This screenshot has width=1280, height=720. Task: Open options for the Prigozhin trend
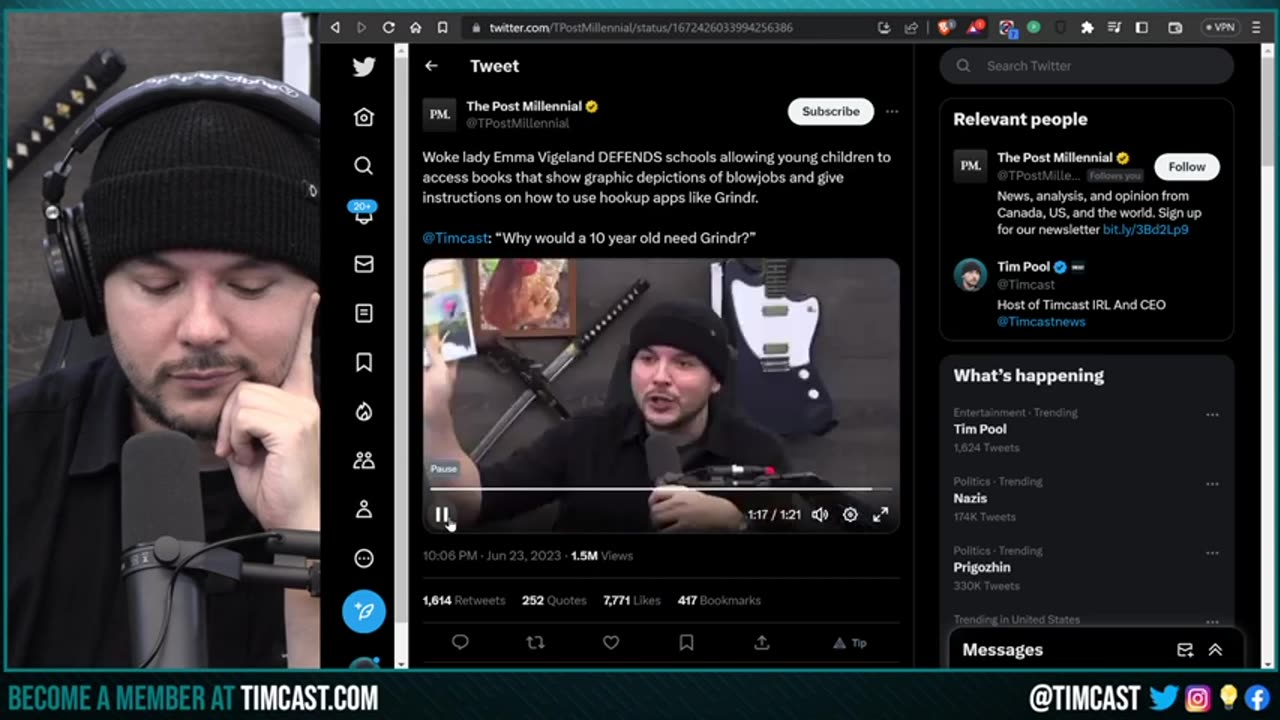(x=1212, y=552)
